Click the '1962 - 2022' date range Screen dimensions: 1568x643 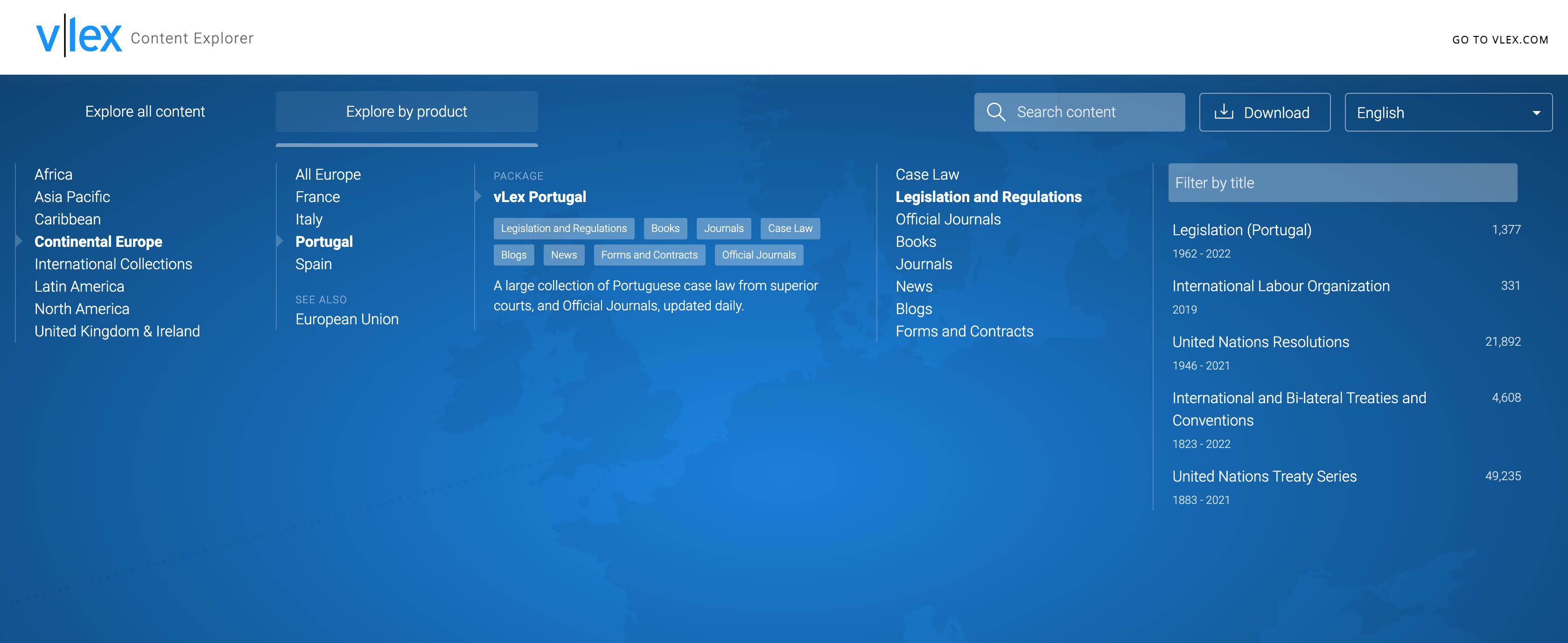point(1201,254)
